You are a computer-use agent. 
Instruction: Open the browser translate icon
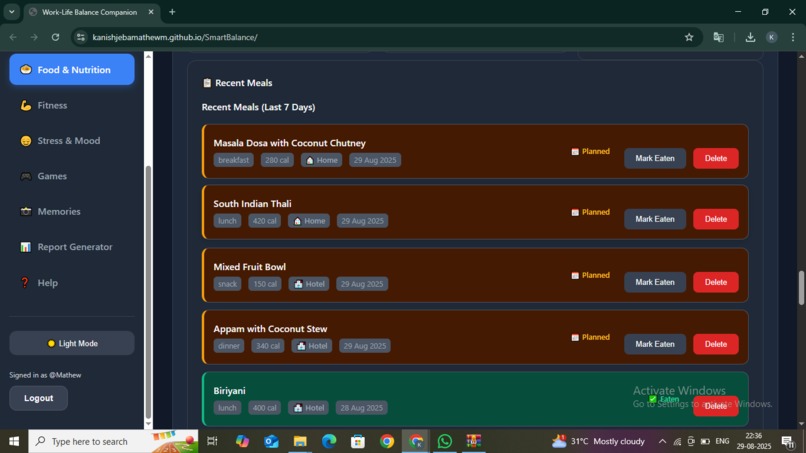point(719,37)
